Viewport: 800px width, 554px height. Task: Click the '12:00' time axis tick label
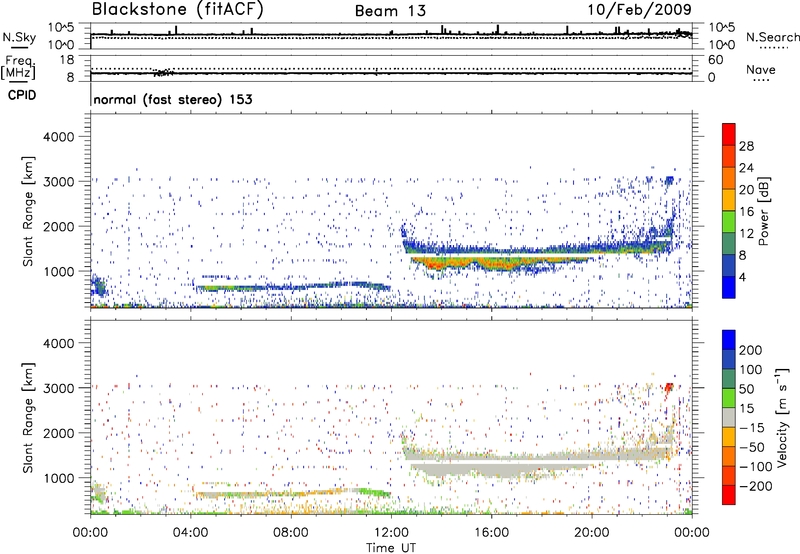pyautogui.click(x=391, y=533)
